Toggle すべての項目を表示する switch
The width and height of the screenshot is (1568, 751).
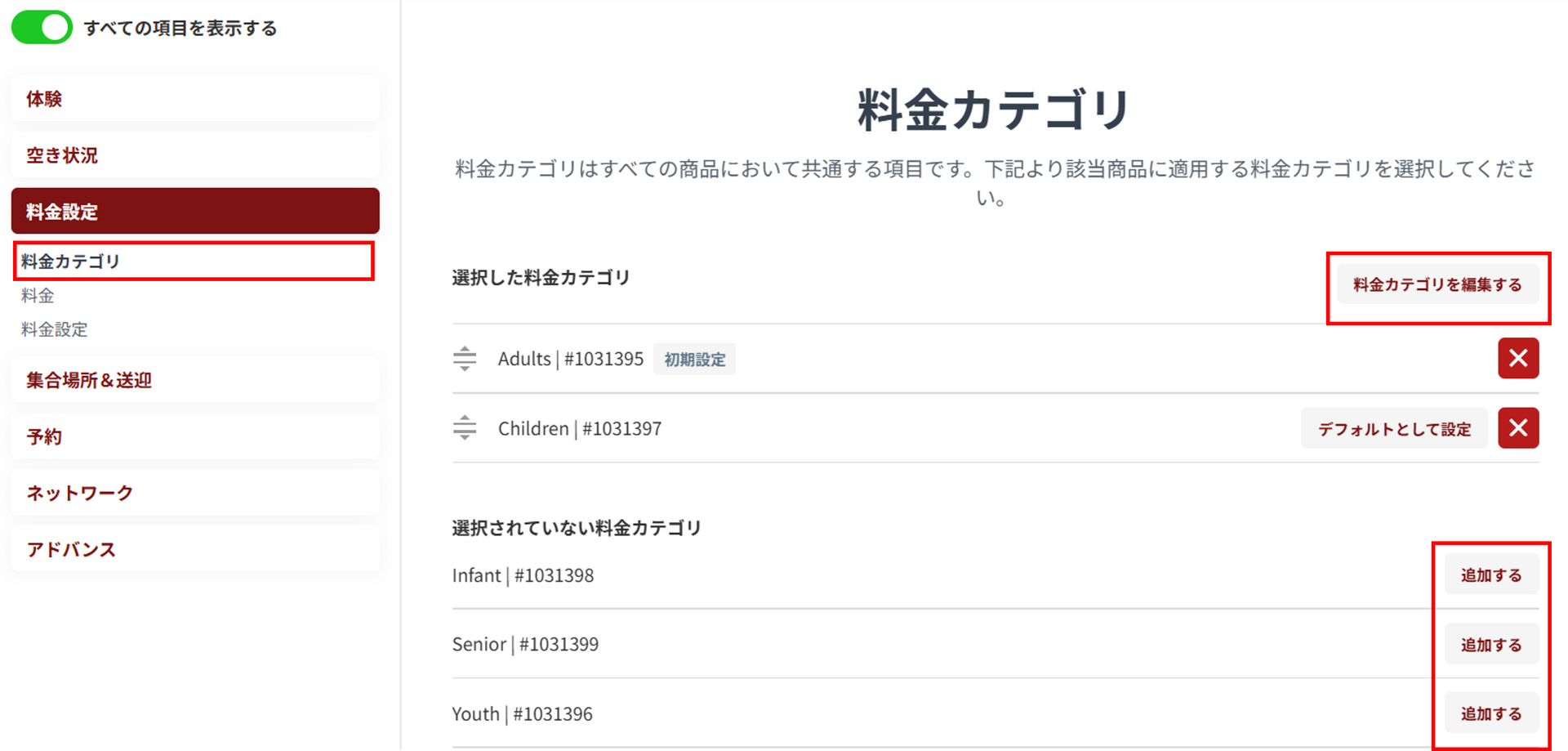[x=42, y=28]
